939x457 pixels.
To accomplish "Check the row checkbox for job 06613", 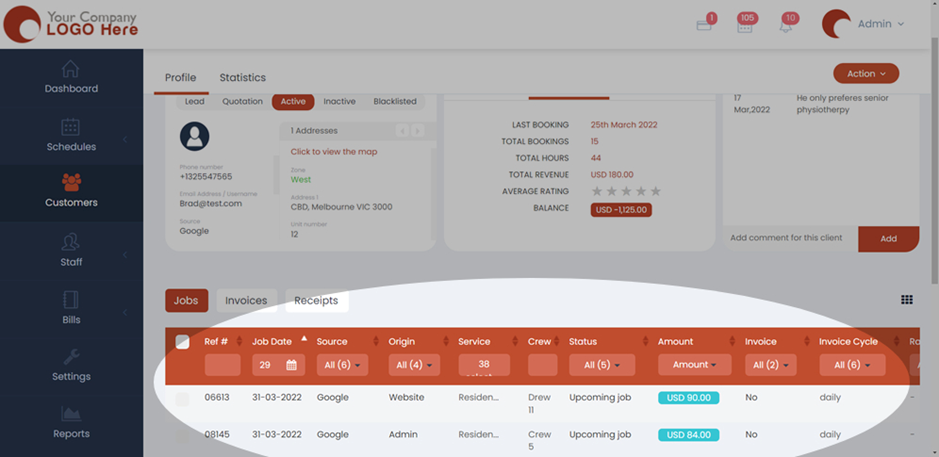I will (x=182, y=398).
